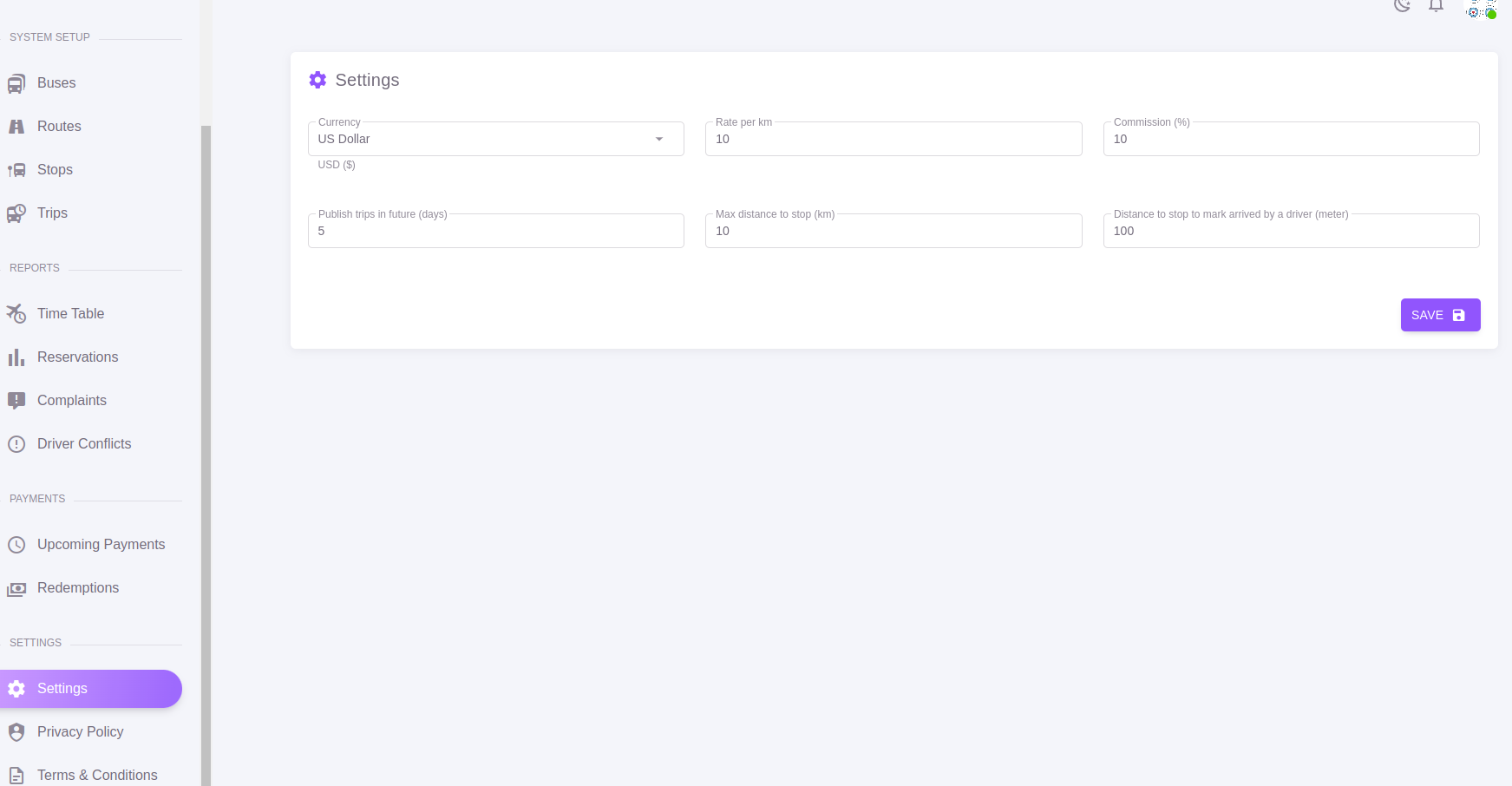The height and width of the screenshot is (786, 1512).
Task: Click the Driver Conflicts alert icon
Action: pyautogui.click(x=16, y=444)
